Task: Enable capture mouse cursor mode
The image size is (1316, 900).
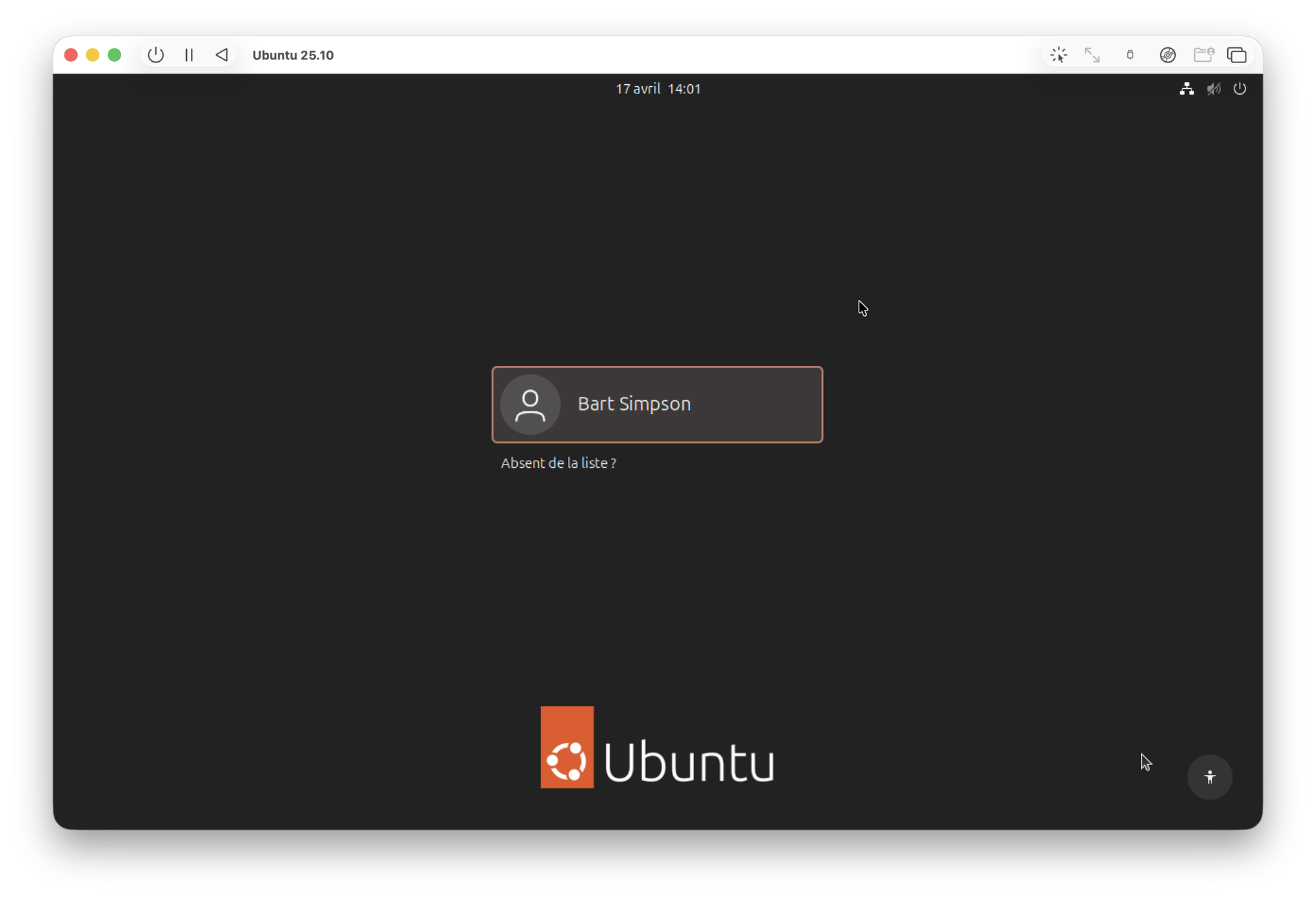Action: click(1059, 55)
